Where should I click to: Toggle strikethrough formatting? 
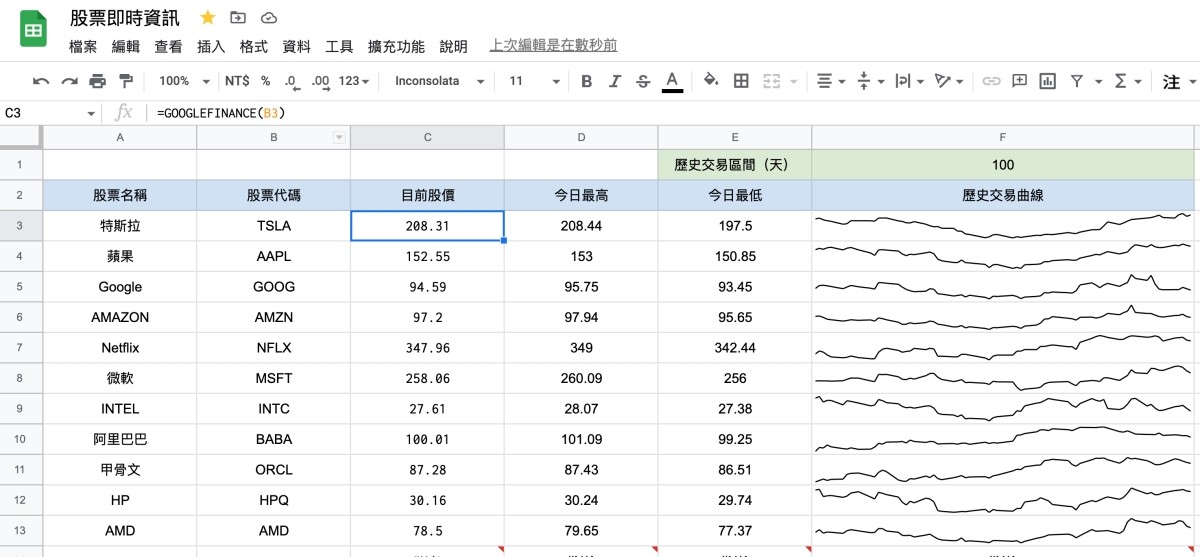[x=643, y=81]
